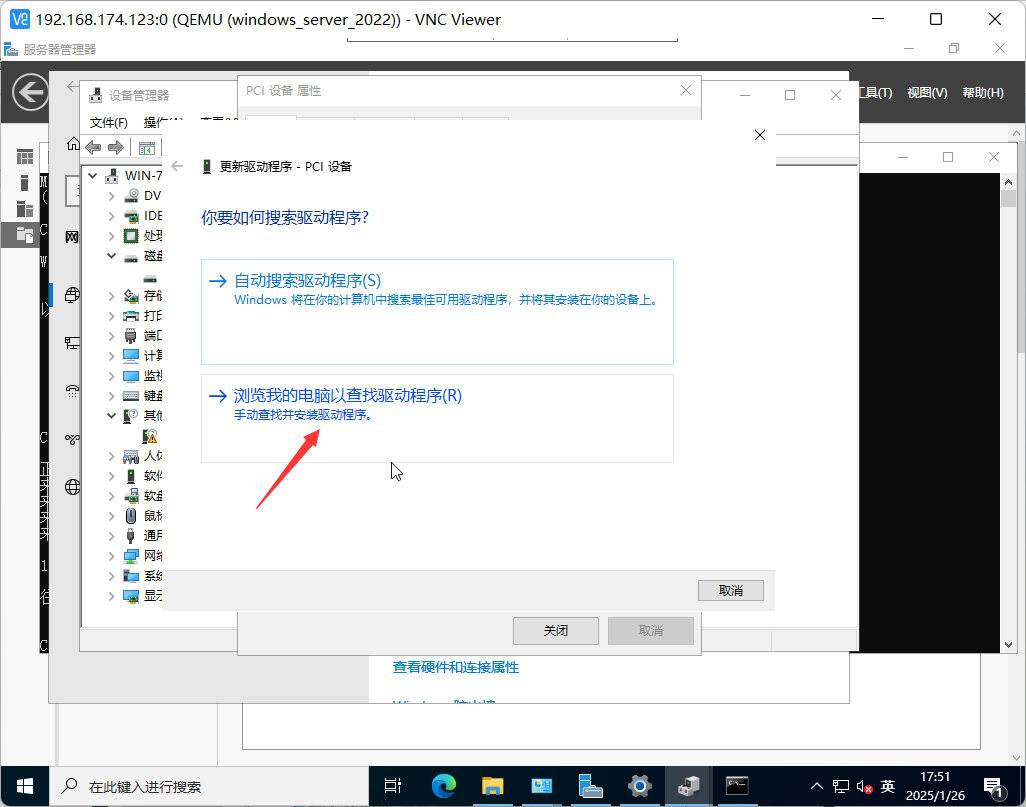Open the 文件(F) menu in Device Manager
The height and width of the screenshot is (807, 1026).
[x=108, y=122]
